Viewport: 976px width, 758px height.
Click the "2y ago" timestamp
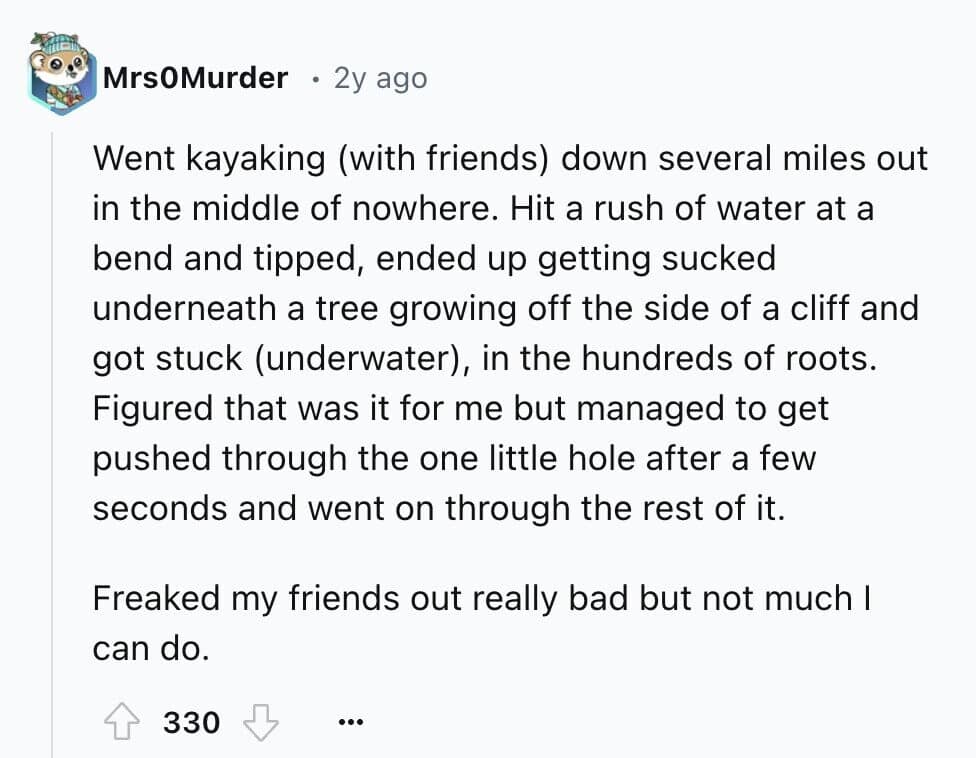coord(380,78)
